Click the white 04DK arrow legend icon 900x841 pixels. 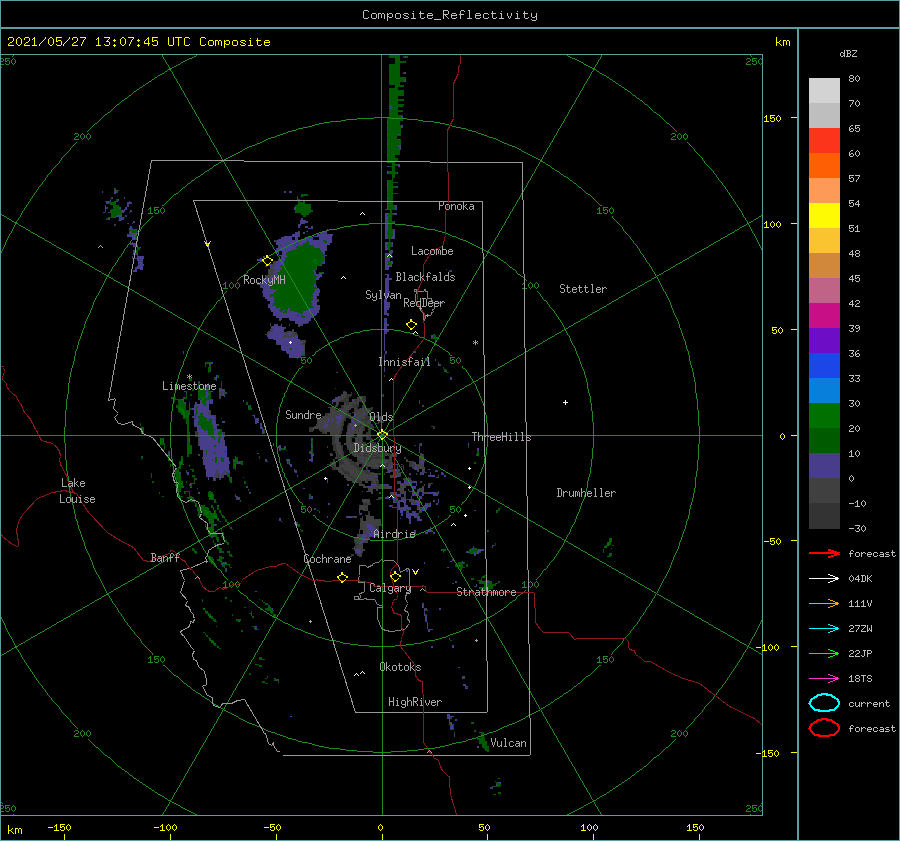[824, 578]
